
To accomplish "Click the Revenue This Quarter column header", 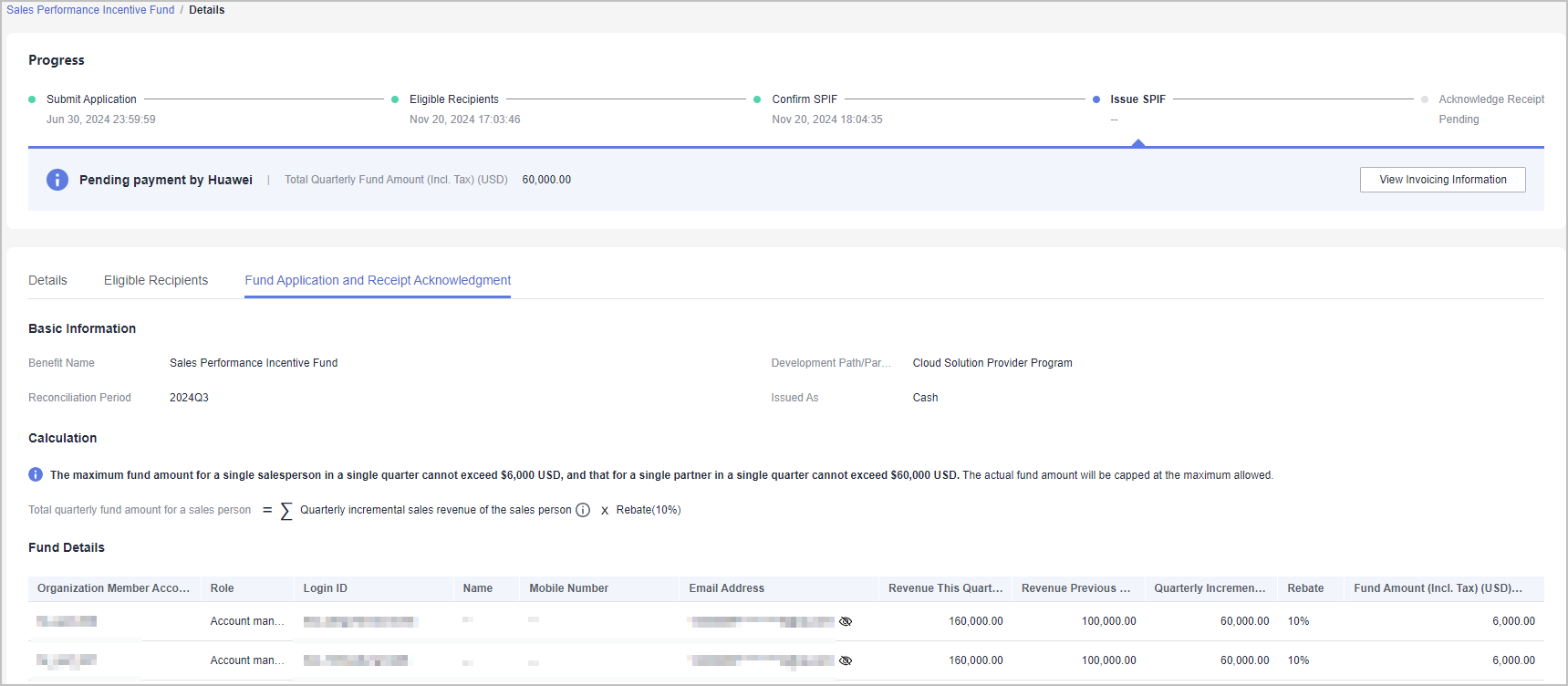I will pos(945,588).
